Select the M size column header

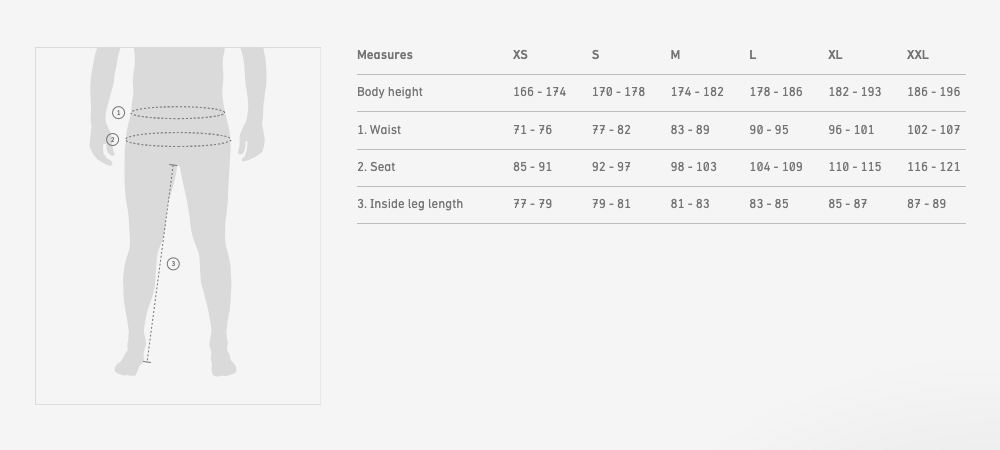point(675,55)
